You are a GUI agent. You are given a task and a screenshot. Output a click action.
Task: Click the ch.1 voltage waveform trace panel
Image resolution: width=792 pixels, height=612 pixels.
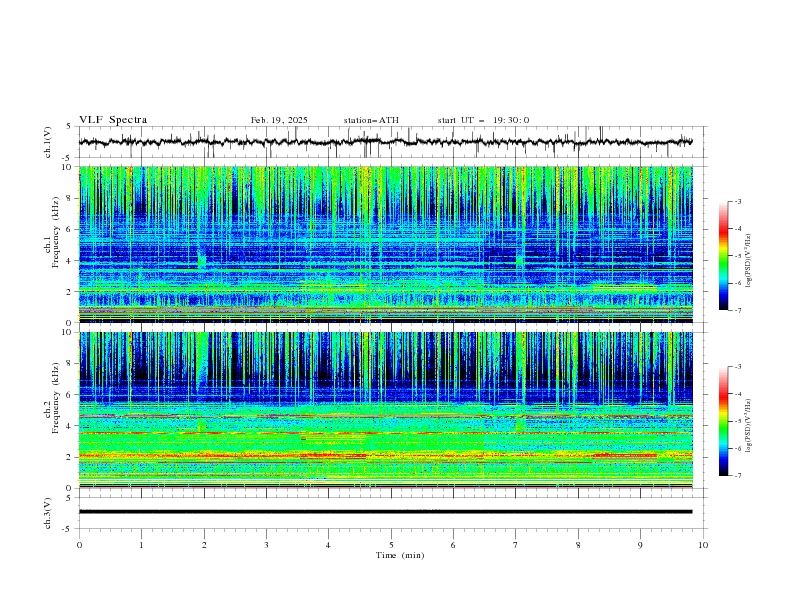[x=393, y=142]
